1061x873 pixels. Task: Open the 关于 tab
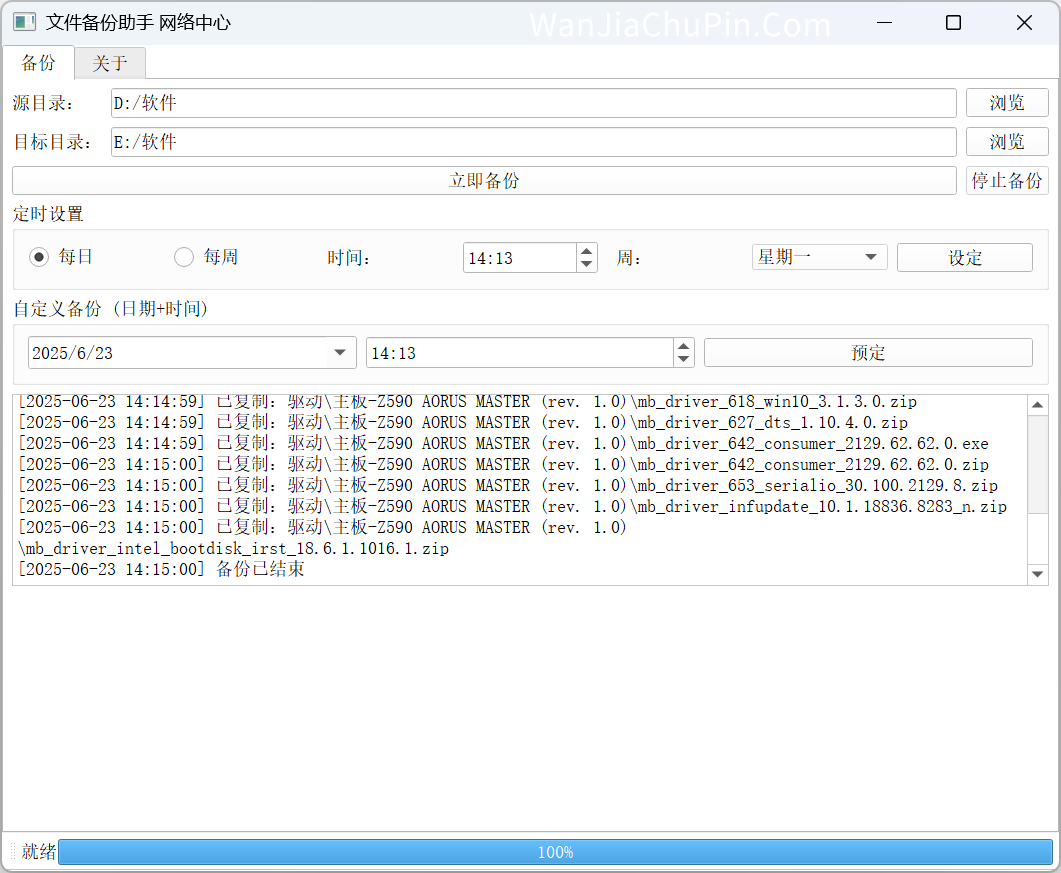click(x=110, y=64)
